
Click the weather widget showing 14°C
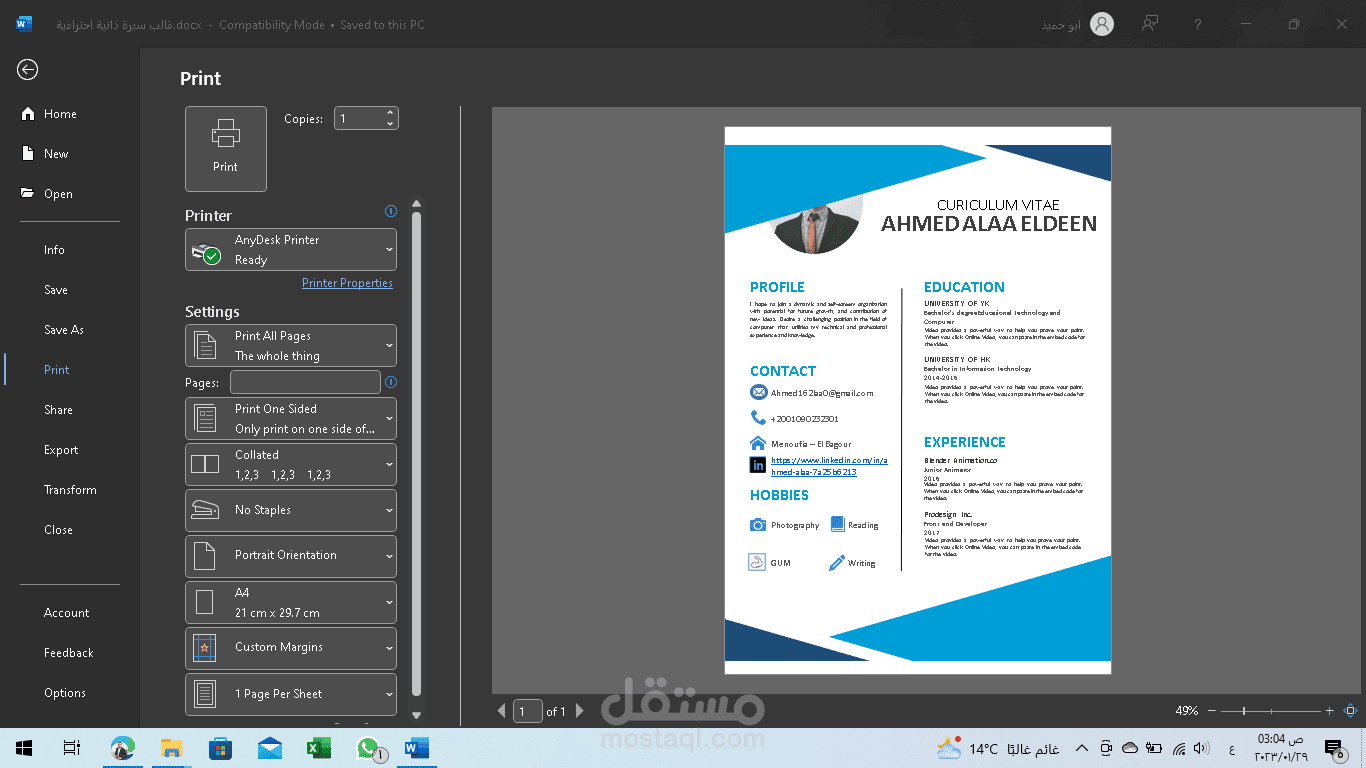pyautogui.click(x=998, y=748)
